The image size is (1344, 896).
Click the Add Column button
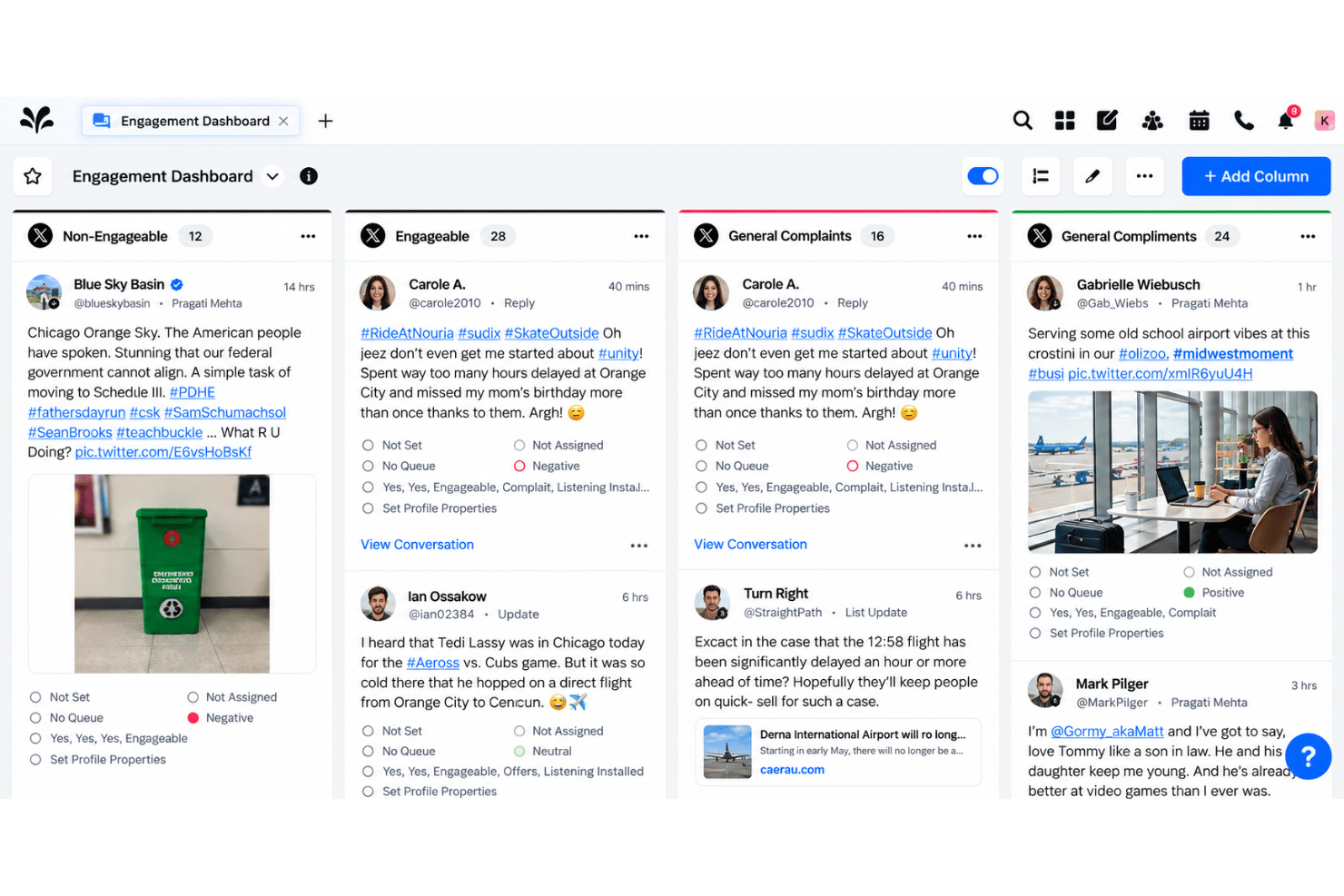(x=1256, y=176)
